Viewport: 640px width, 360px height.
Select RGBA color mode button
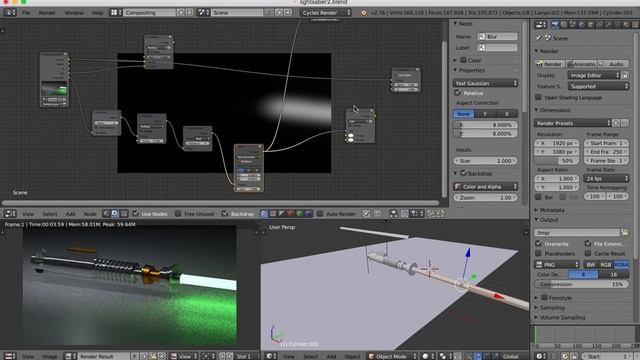point(622,264)
